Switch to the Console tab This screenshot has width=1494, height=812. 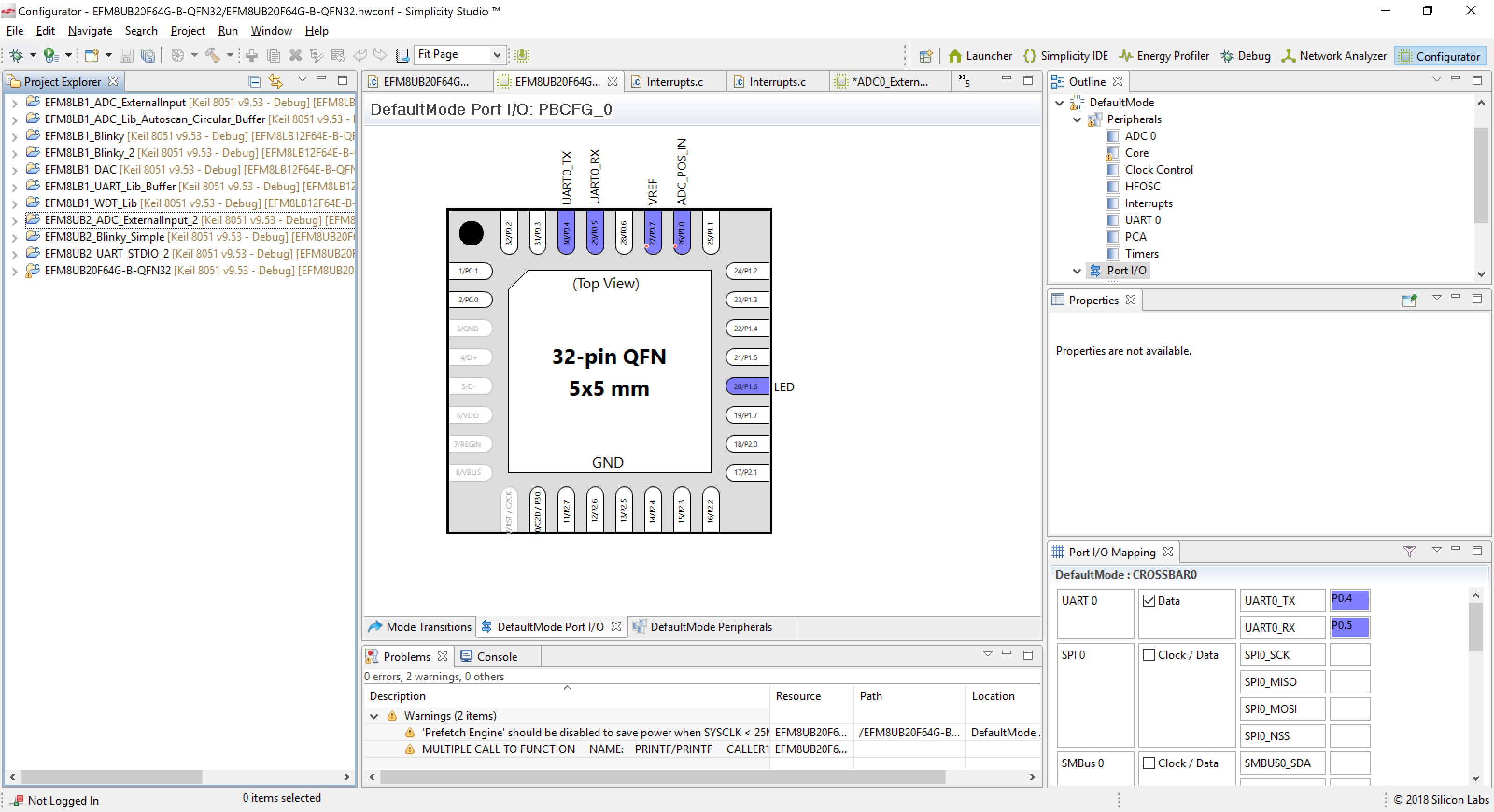[x=496, y=656]
